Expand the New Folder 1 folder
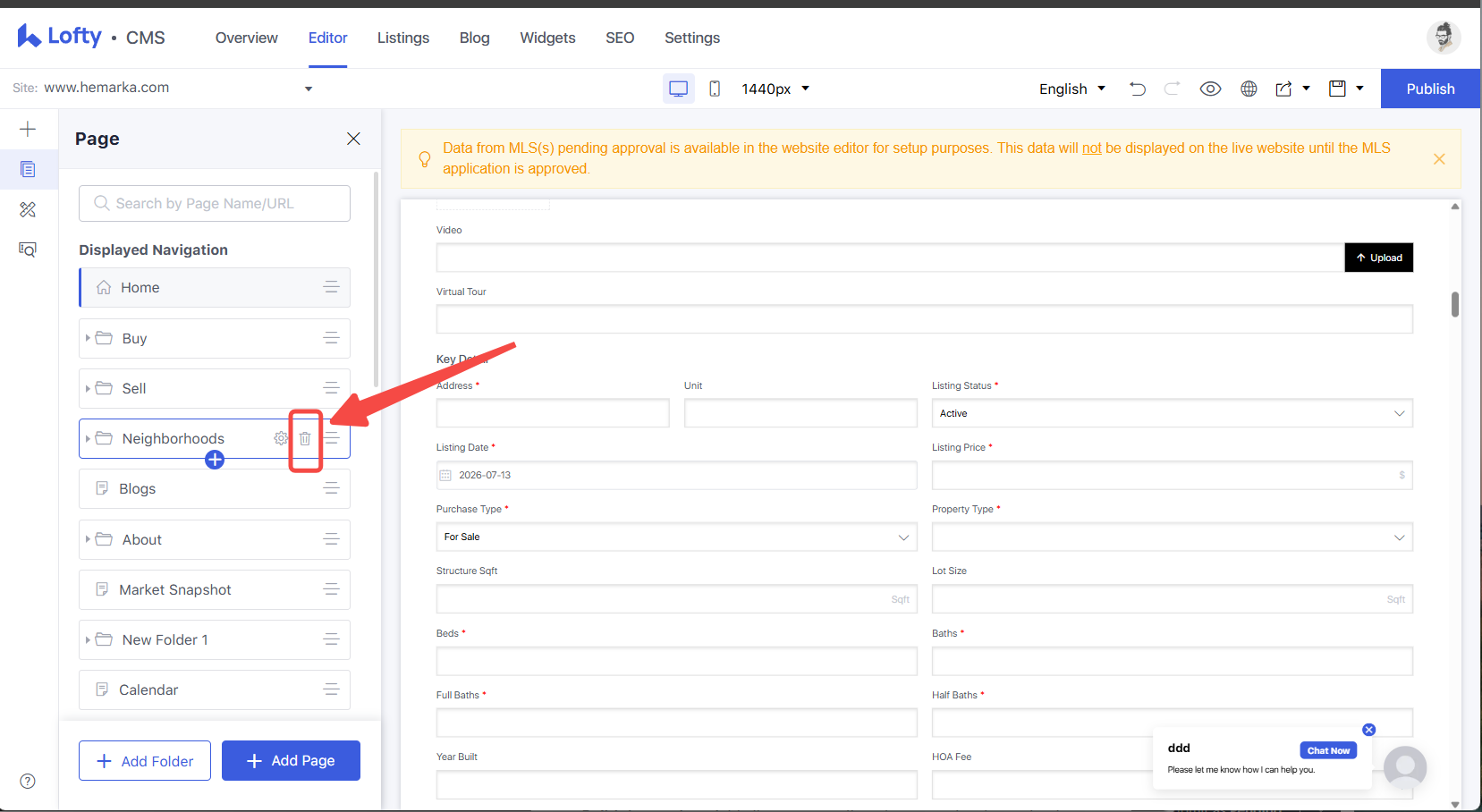The width and height of the screenshot is (1482, 812). click(x=88, y=639)
